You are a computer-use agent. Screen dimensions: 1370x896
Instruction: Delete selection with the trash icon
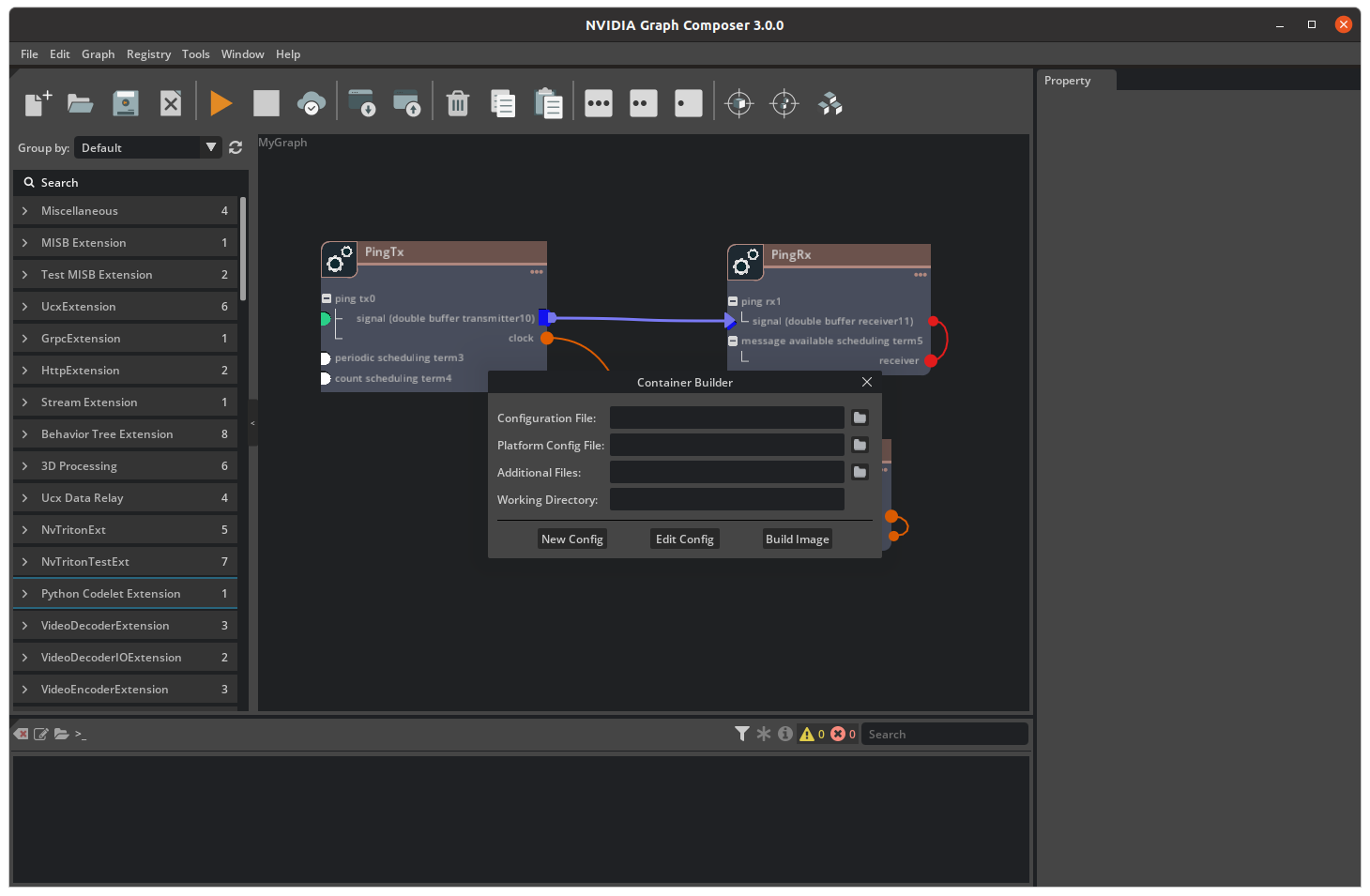point(458,102)
